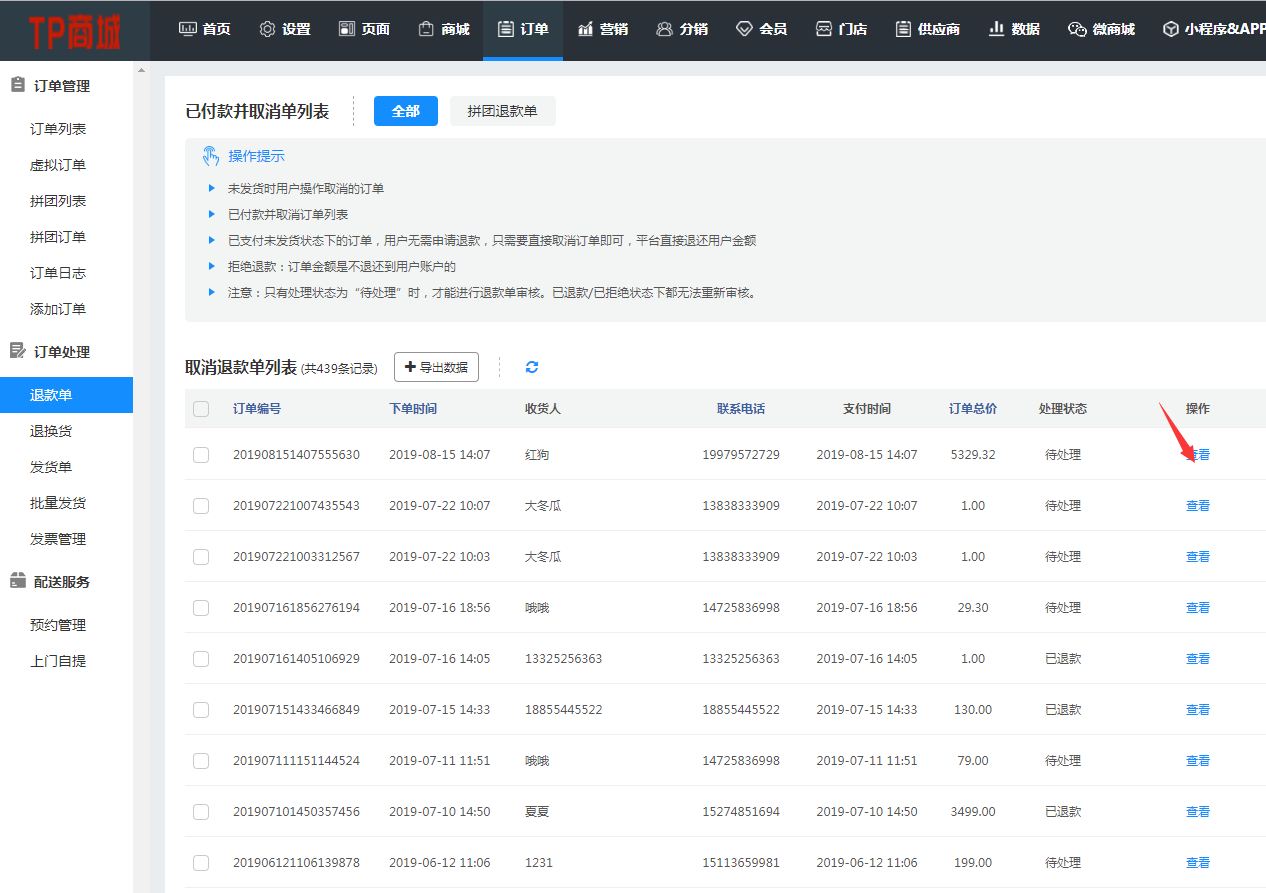Collapse the 订单管理 sidebar section
Viewport: 1266px width, 893px height.
62,86
